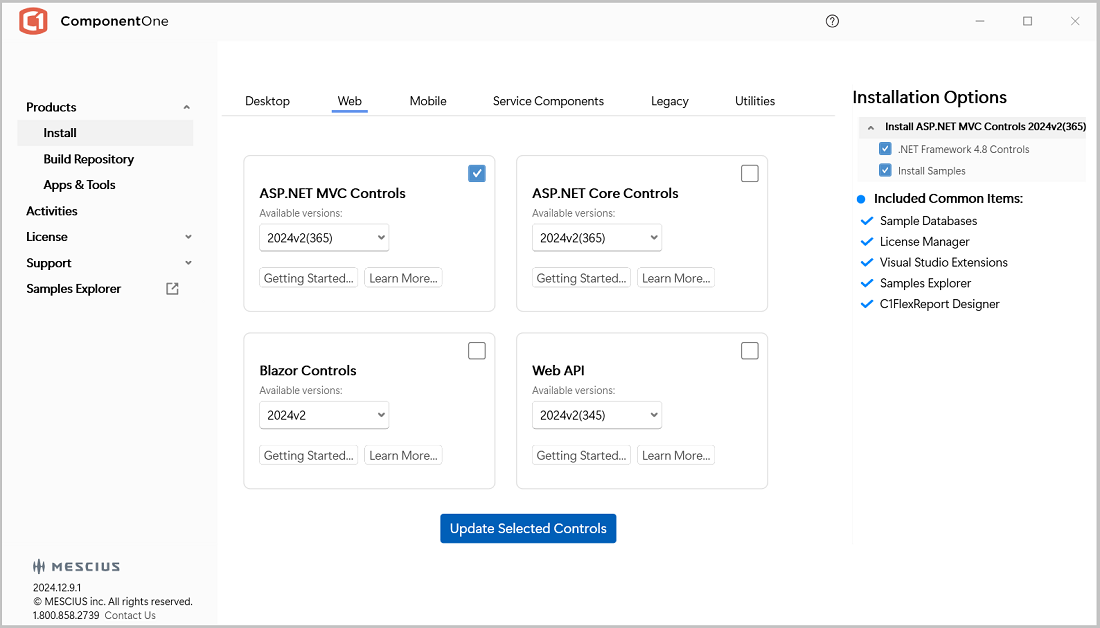Toggle the Install Samples checkbox
The image size is (1100, 628).
click(x=885, y=170)
